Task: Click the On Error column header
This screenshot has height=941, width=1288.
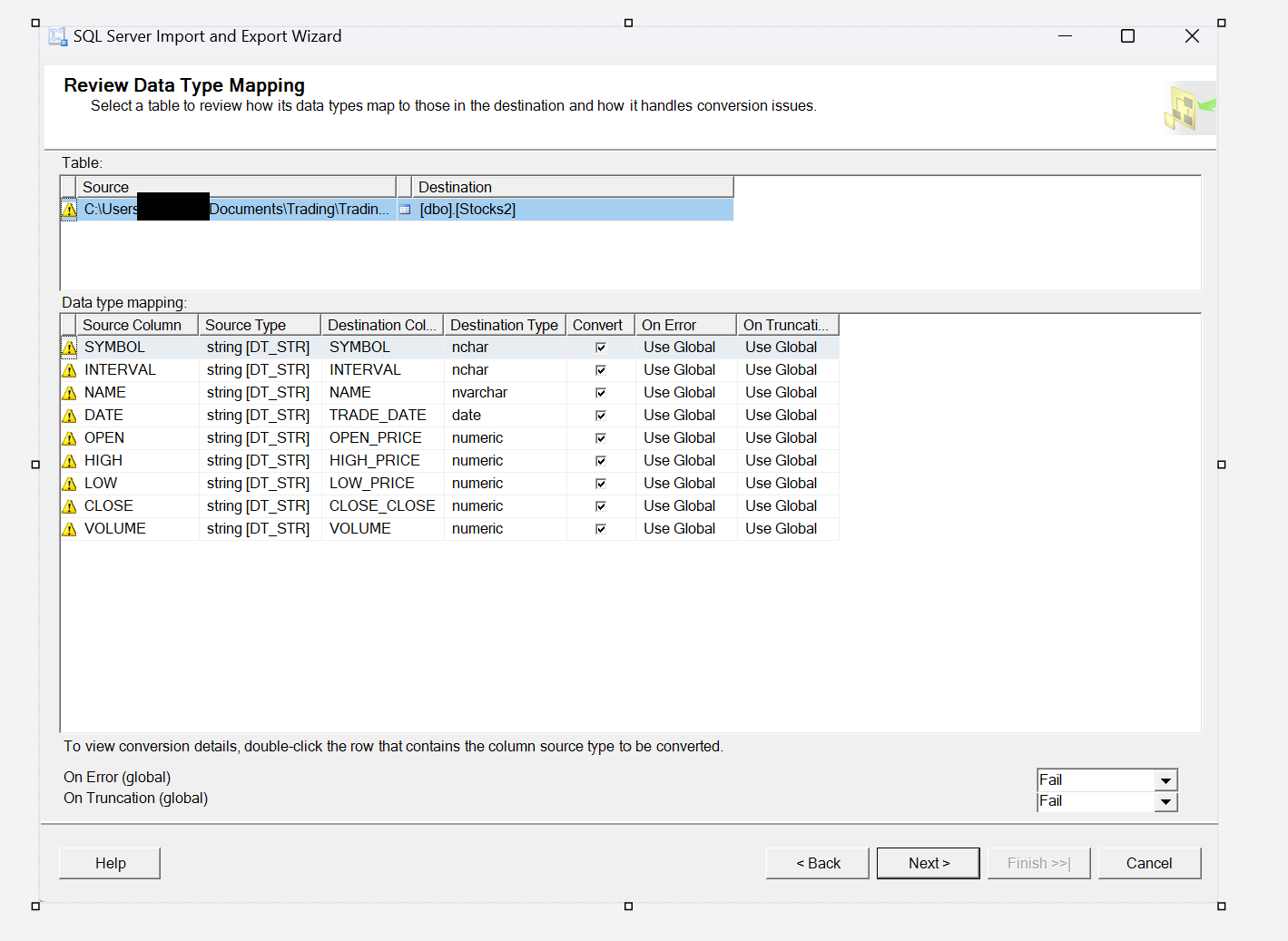Action: [x=686, y=325]
